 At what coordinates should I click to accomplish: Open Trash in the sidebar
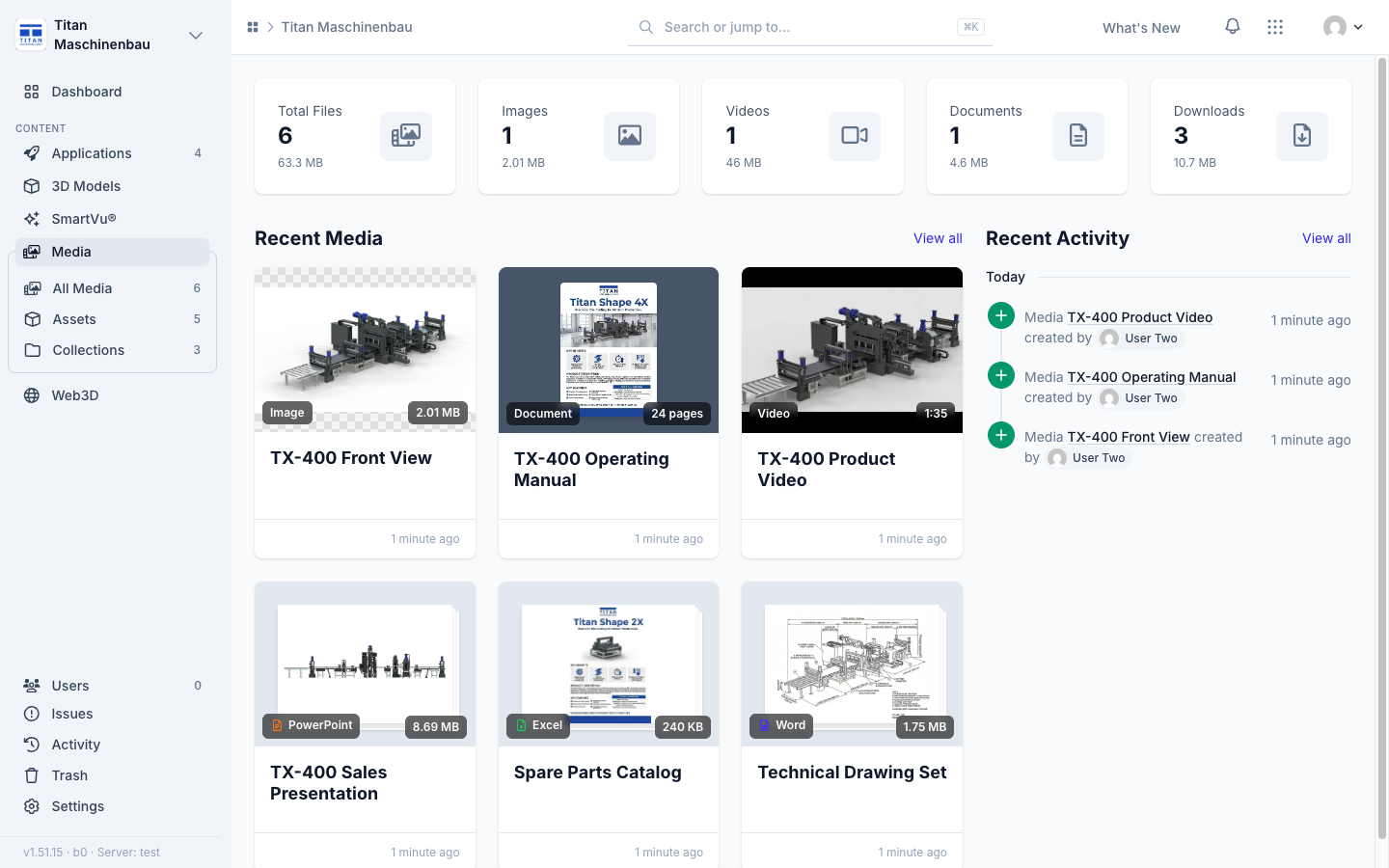point(112,775)
